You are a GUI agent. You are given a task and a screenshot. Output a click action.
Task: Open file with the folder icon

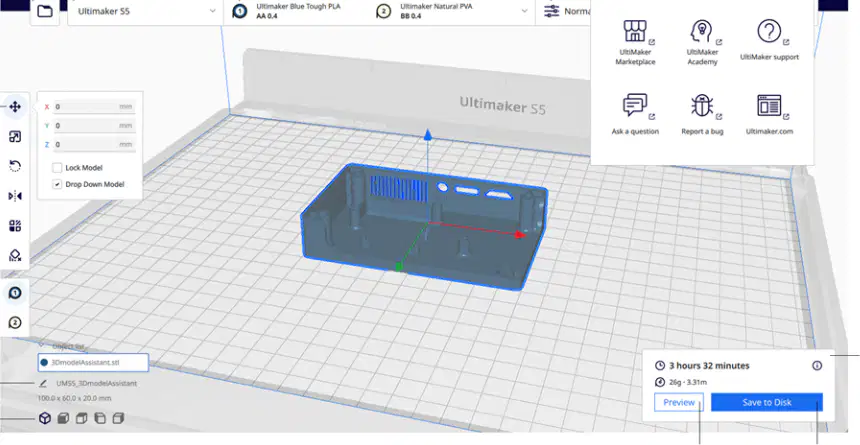click(45, 11)
